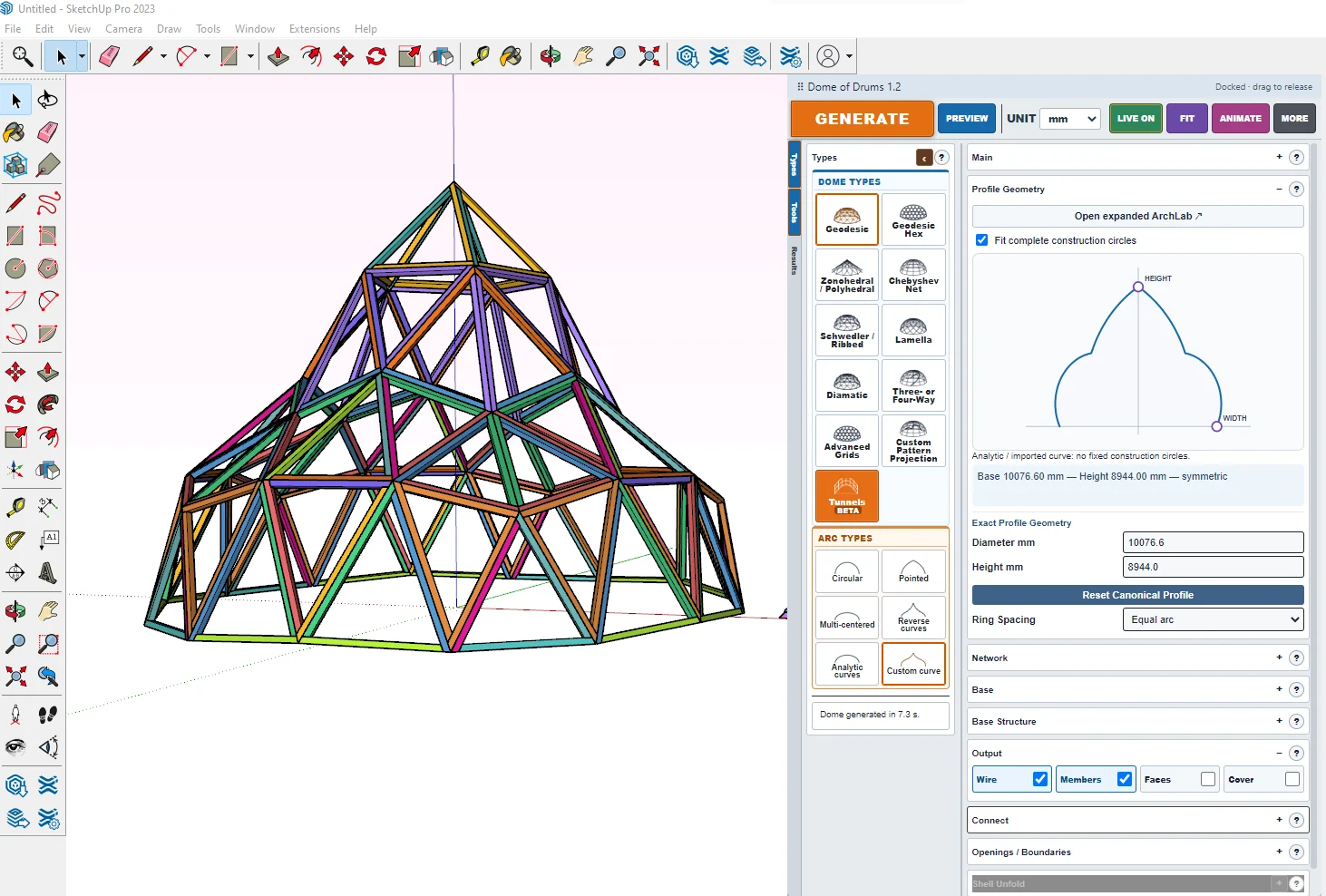1326x896 pixels.
Task: Select the Tape Measure tool in top toolbar
Action: [480, 56]
